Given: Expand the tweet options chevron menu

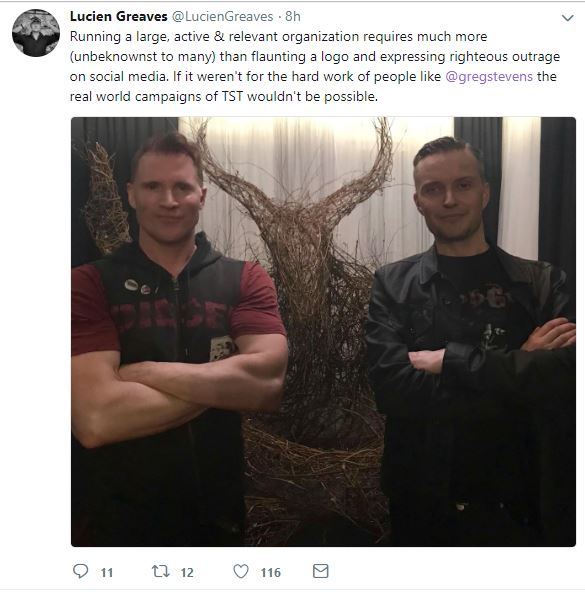Looking at the screenshot, I should (568, 18).
